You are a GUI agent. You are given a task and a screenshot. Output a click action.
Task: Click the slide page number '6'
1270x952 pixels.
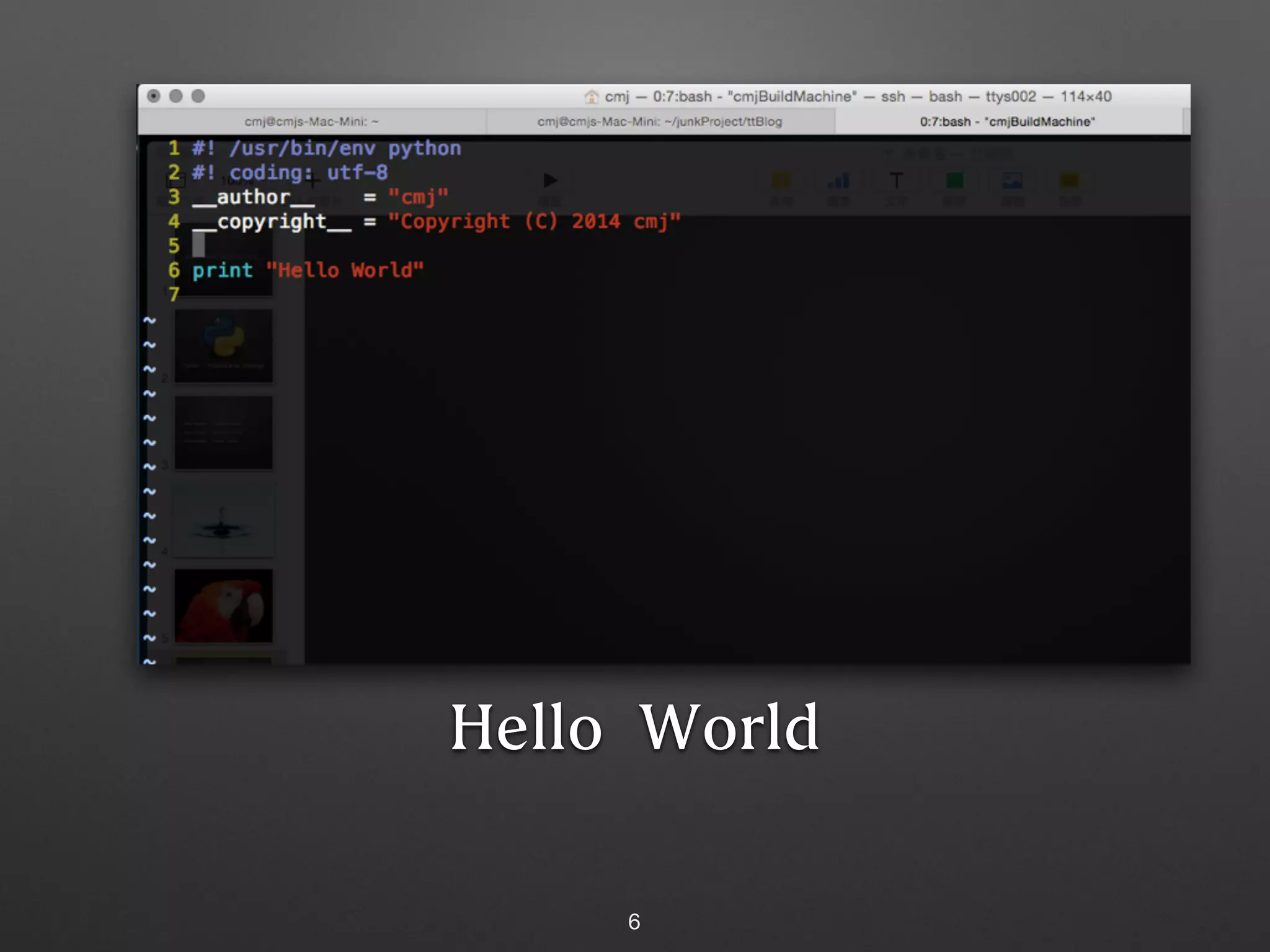[634, 922]
